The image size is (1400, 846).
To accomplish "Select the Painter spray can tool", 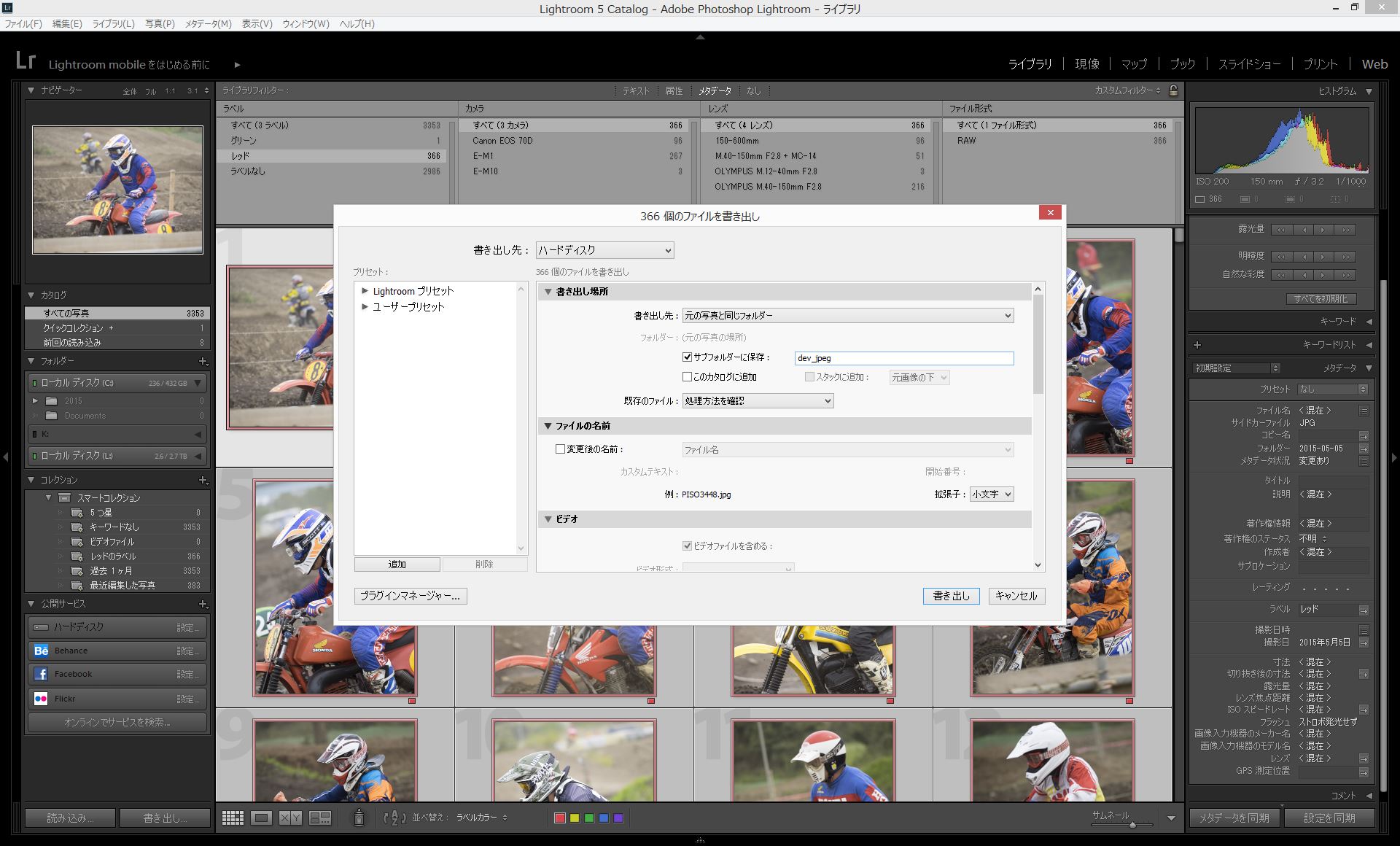I will (x=359, y=818).
